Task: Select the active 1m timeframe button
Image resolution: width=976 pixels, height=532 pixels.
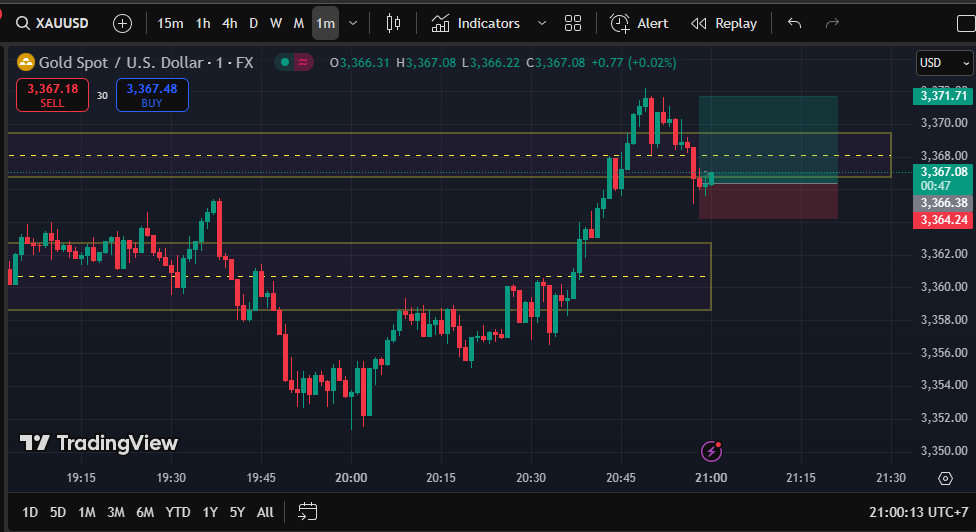Action: [326, 24]
